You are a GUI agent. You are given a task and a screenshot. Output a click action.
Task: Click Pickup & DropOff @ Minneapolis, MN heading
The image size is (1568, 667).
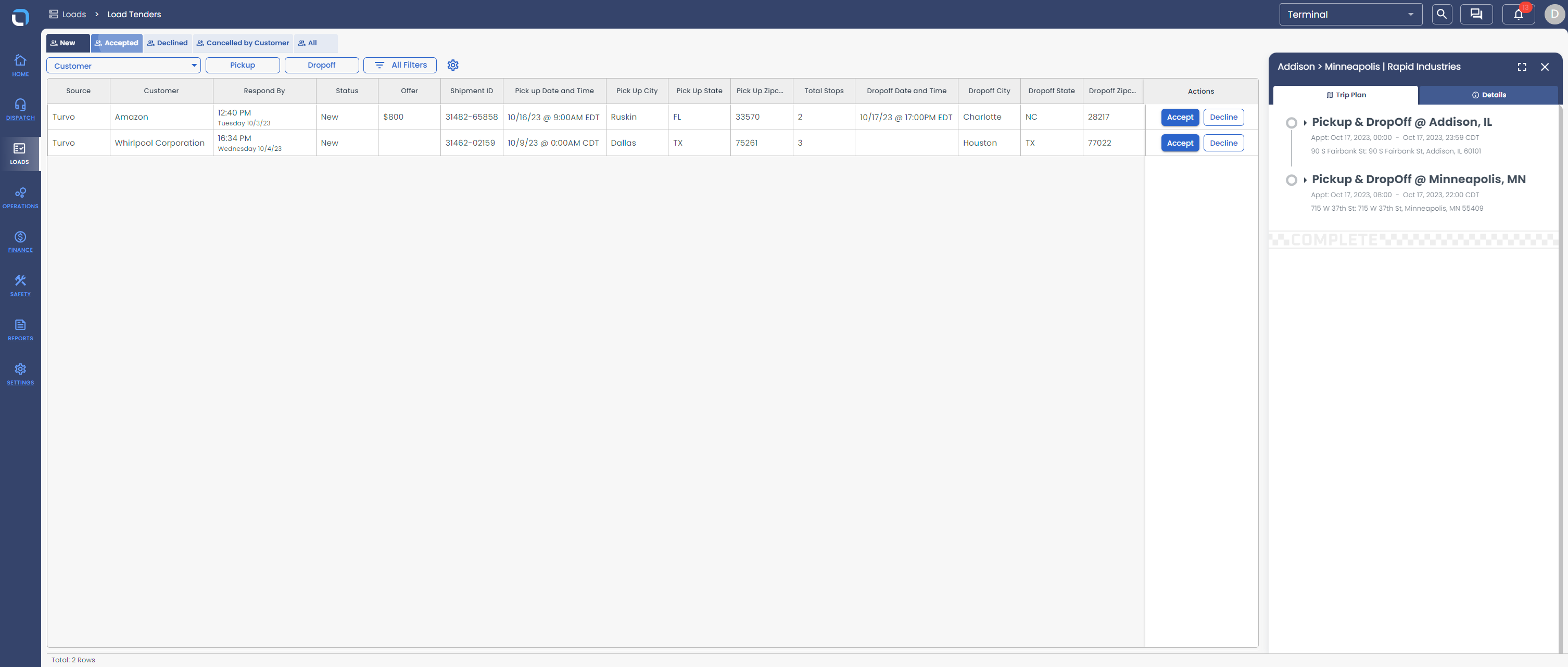point(1418,179)
